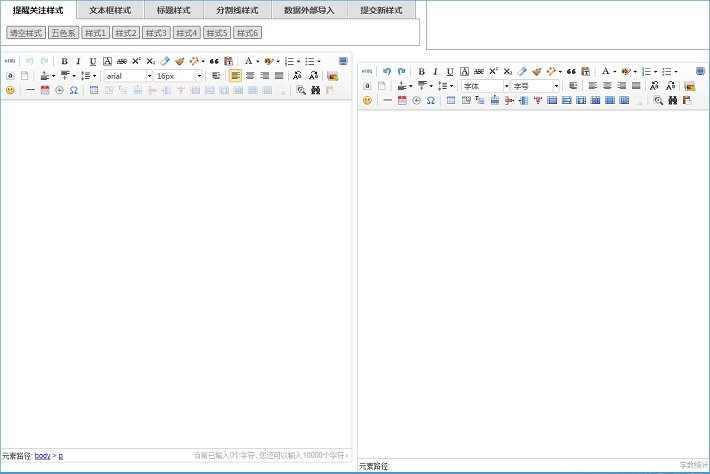Toggle underline in left editor
The height and width of the screenshot is (474, 710).
pos(93,61)
